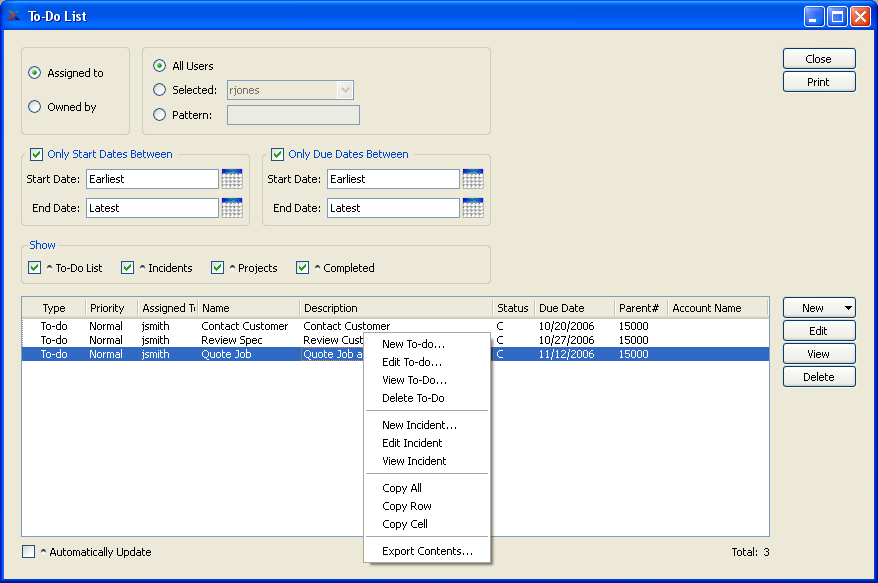Uncheck Only Start Dates Between checkbox
878x583 pixels.
pos(37,154)
